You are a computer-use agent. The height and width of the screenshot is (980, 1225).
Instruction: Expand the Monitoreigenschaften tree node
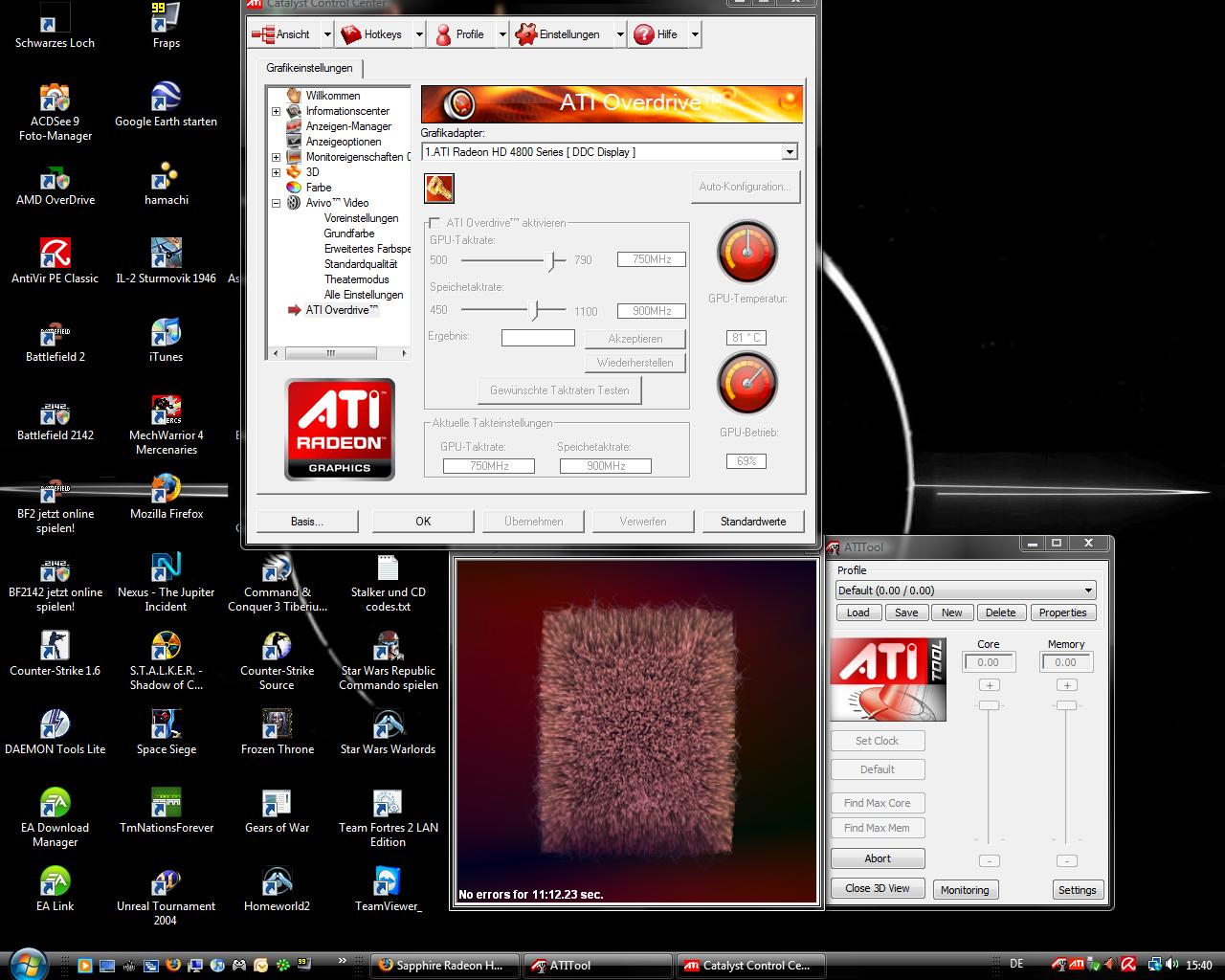(276, 157)
